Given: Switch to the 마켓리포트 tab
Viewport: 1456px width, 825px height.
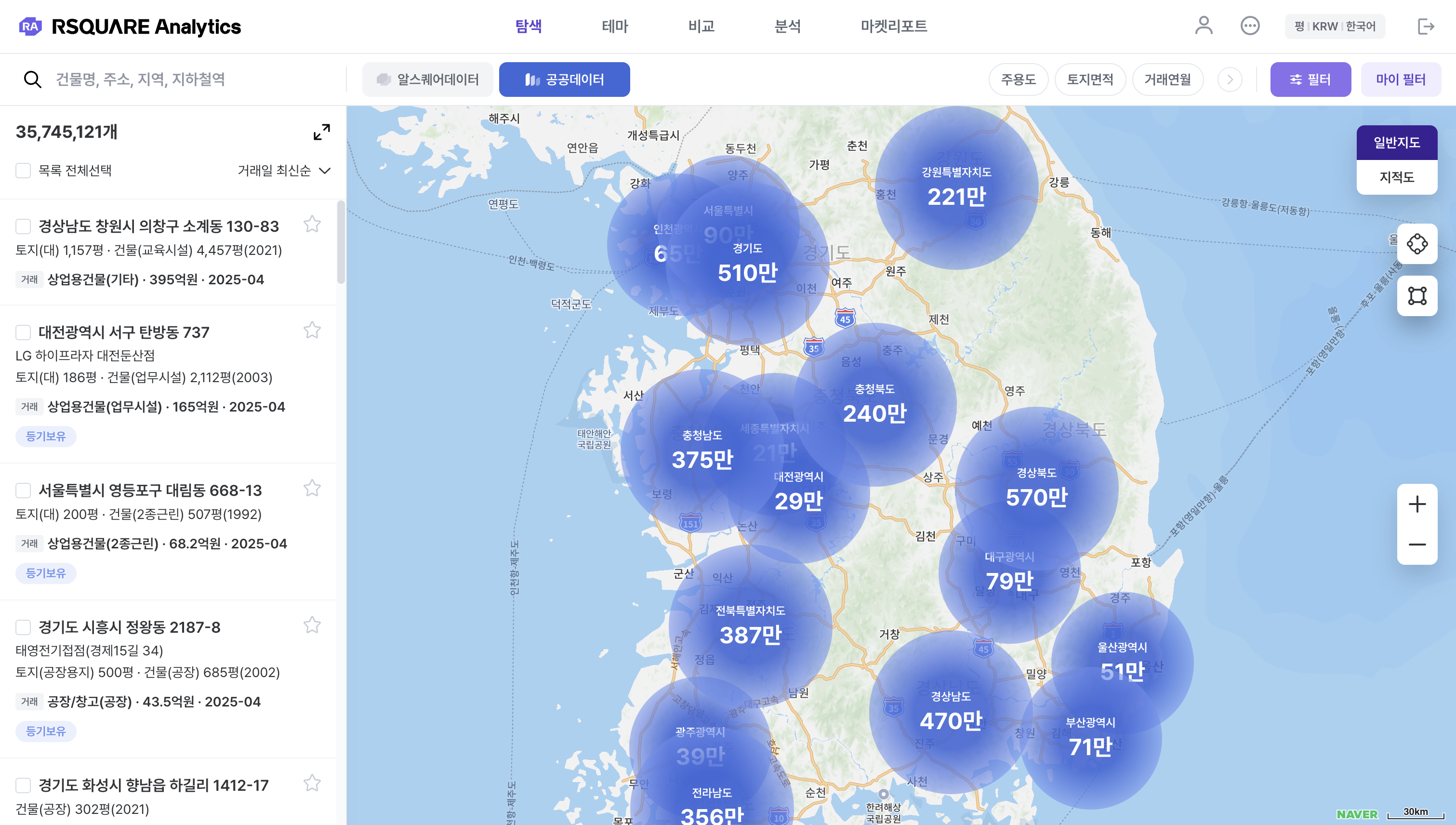Looking at the screenshot, I should point(893,26).
